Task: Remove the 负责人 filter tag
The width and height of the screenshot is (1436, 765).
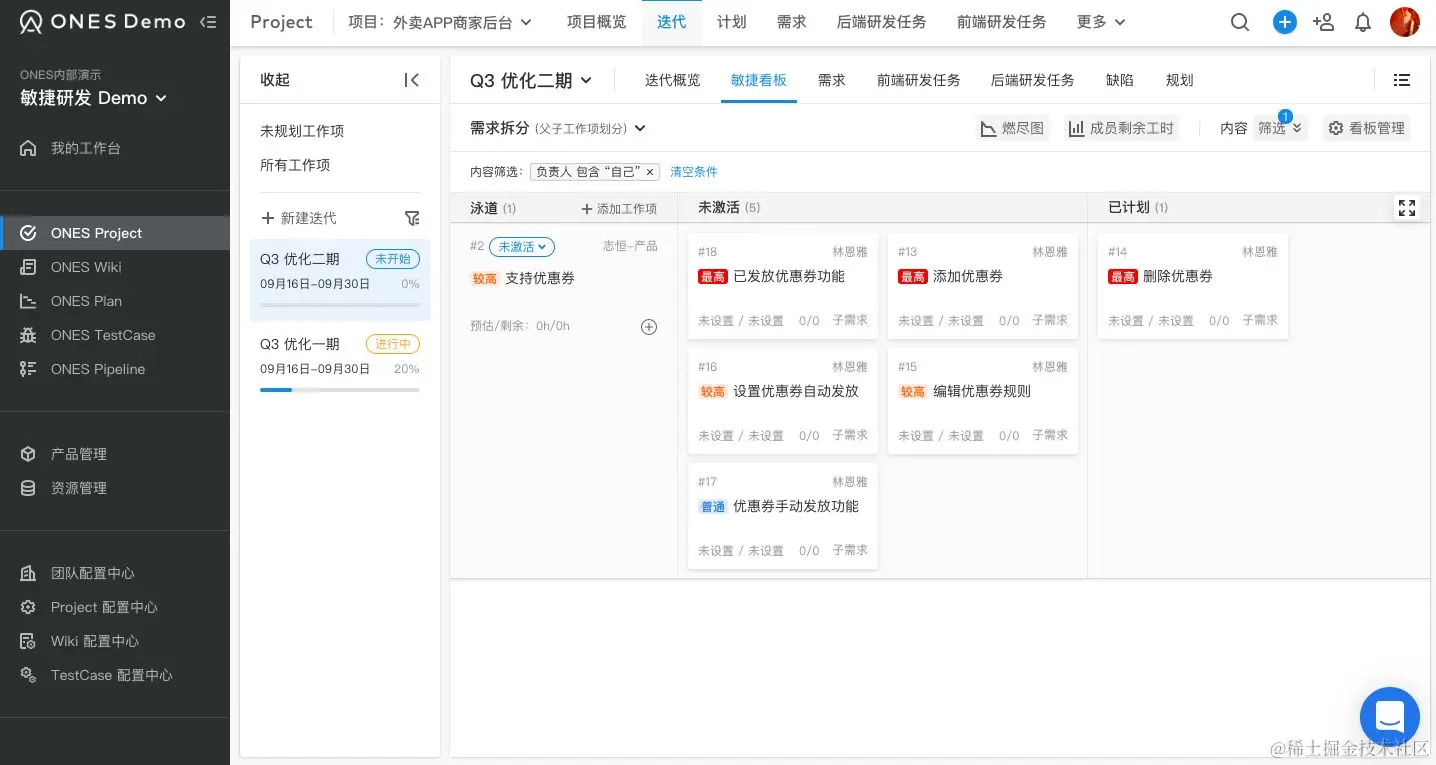Action: tap(650, 172)
